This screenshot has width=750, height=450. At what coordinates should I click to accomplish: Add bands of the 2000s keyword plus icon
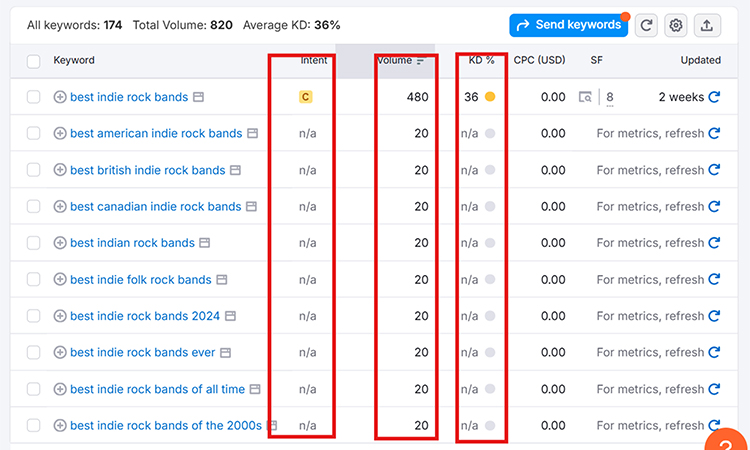pyautogui.click(x=60, y=425)
